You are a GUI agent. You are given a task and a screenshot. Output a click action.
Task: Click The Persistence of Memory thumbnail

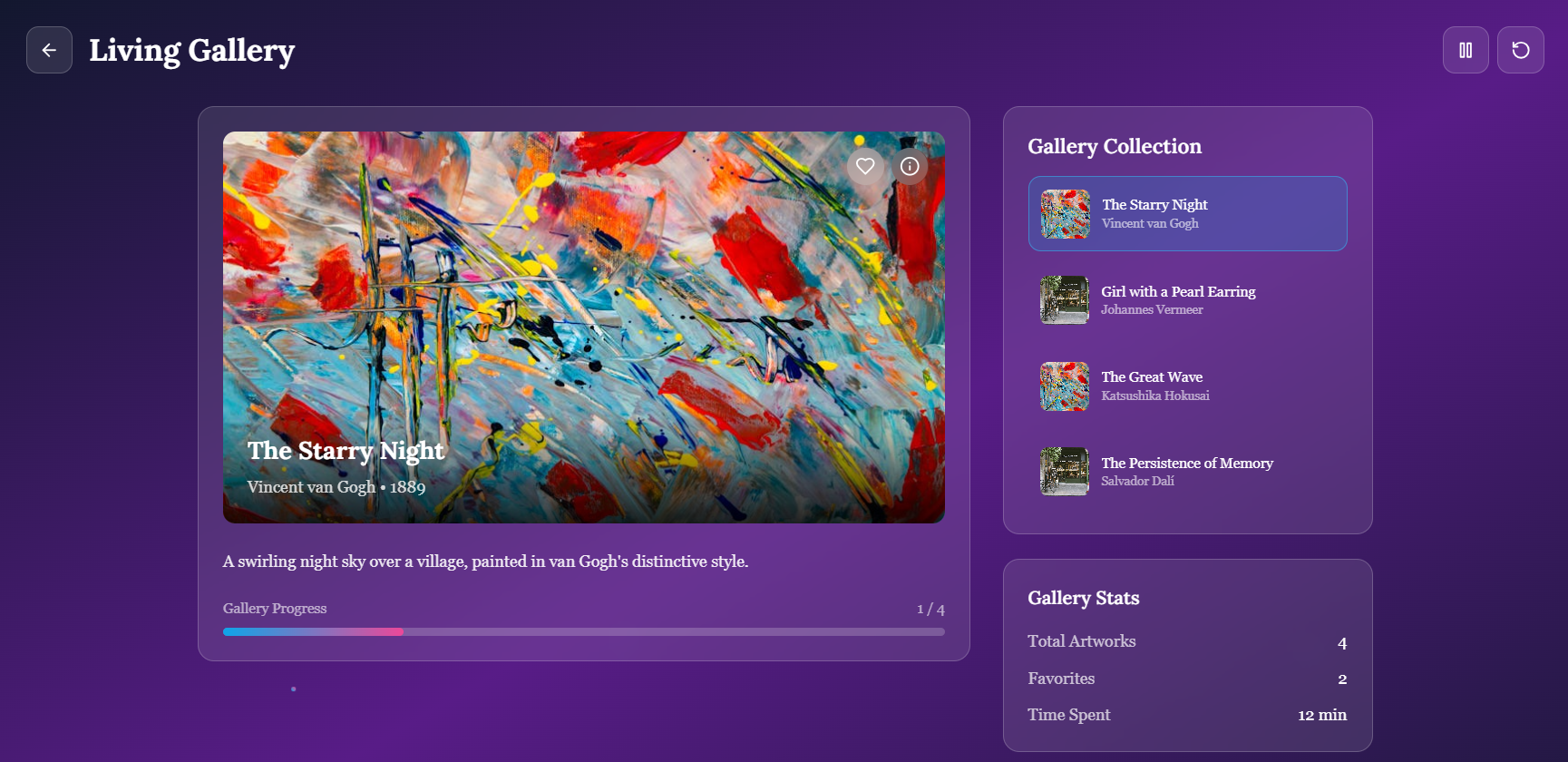point(1065,472)
